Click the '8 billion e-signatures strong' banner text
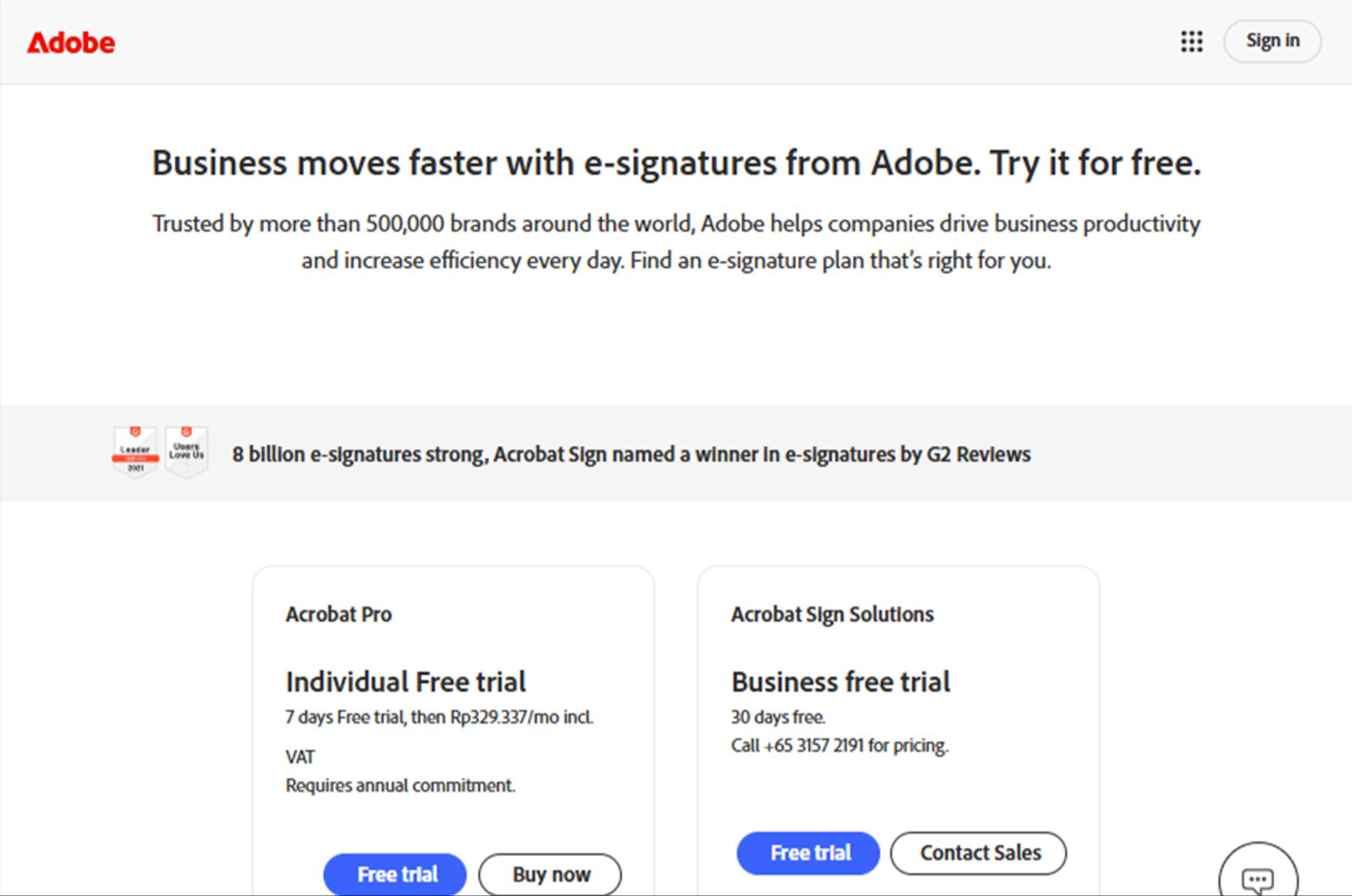The height and width of the screenshot is (896, 1352). (x=631, y=454)
